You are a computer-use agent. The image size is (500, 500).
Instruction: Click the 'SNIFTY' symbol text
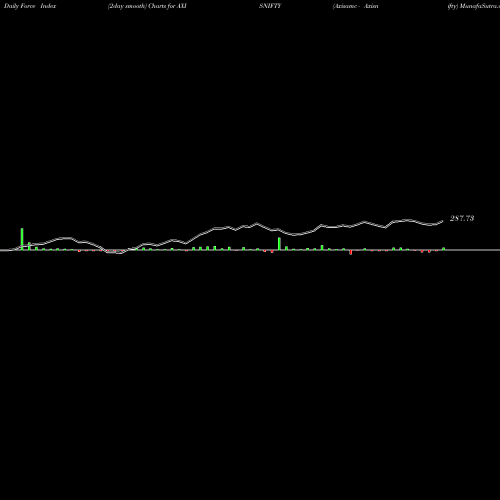coord(270,6)
